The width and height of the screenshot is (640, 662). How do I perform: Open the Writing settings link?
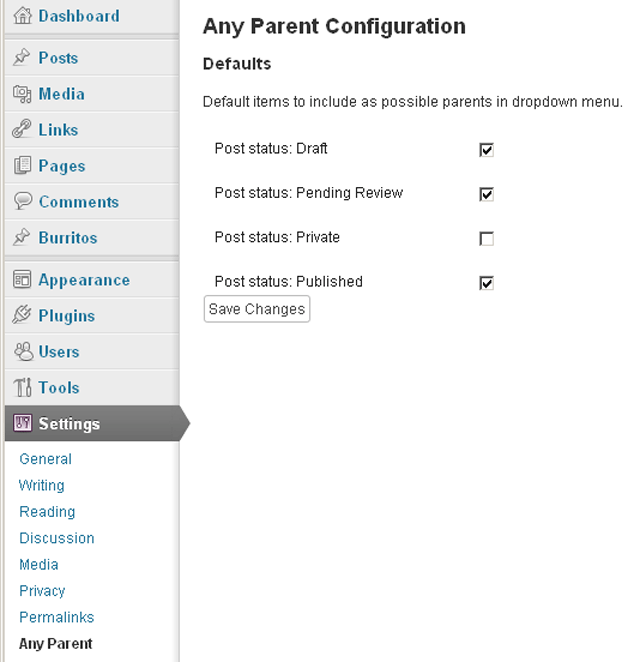[41, 486]
